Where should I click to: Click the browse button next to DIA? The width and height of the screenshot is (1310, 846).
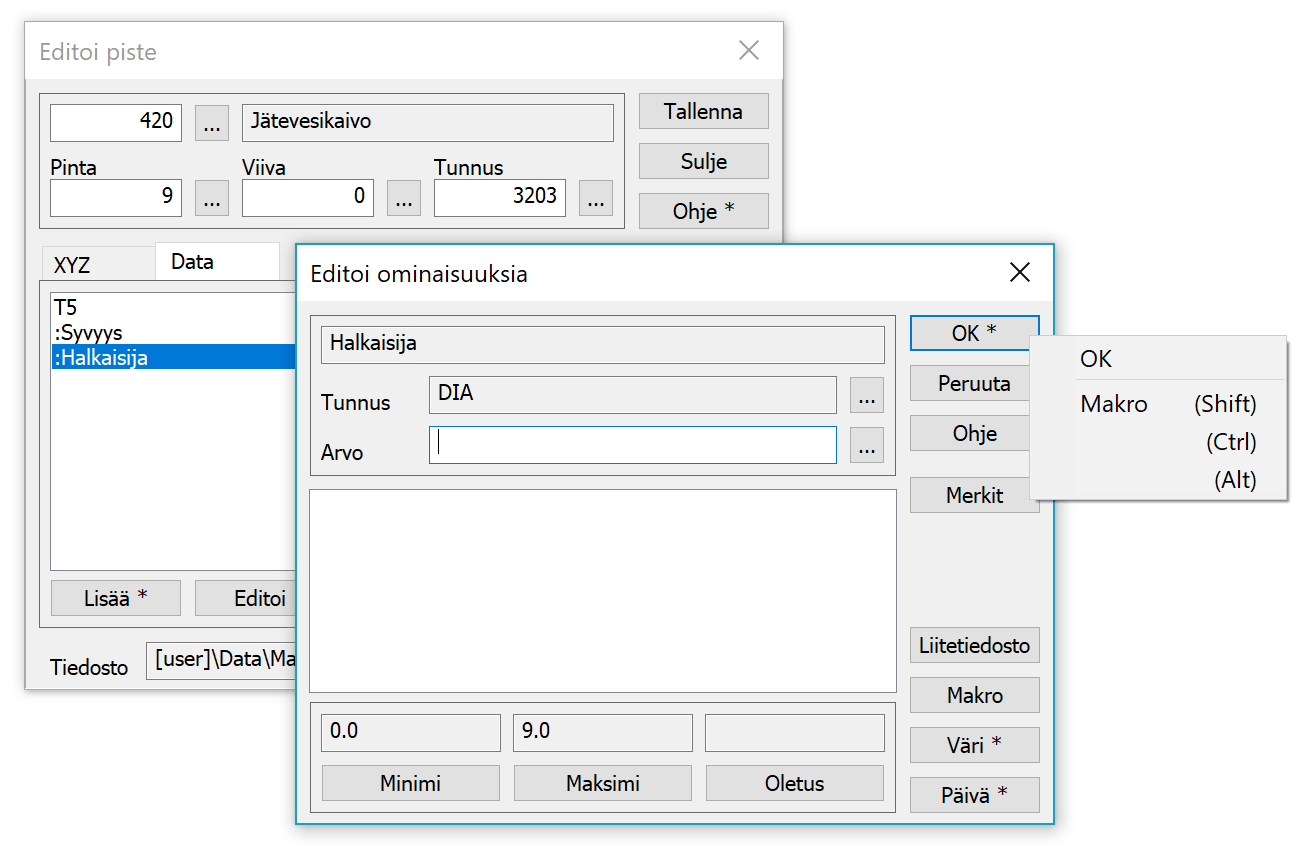pyautogui.click(x=867, y=396)
